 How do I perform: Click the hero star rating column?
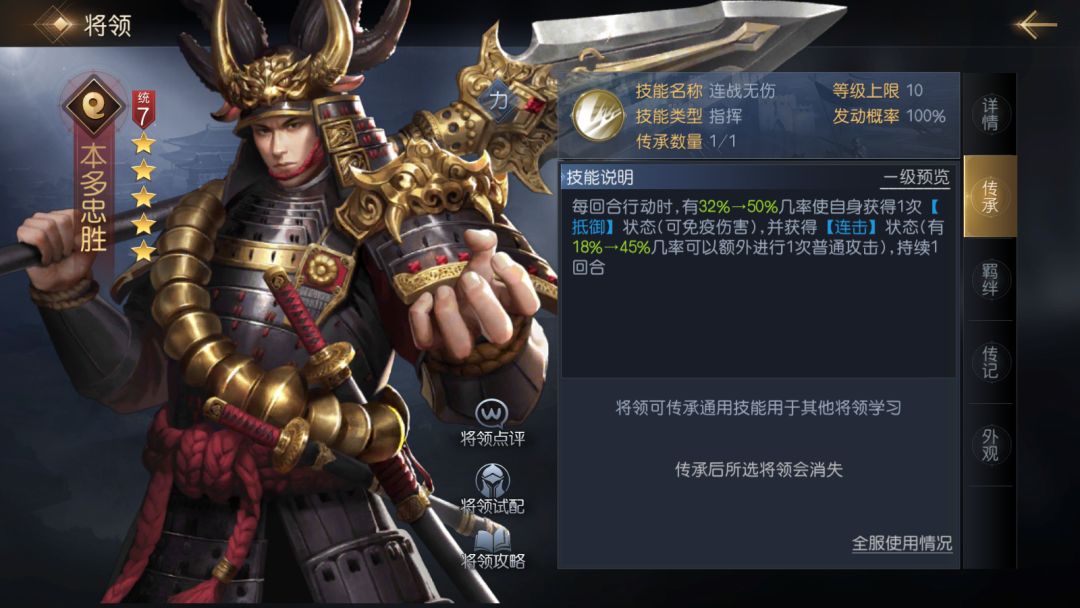[x=143, y=197]
